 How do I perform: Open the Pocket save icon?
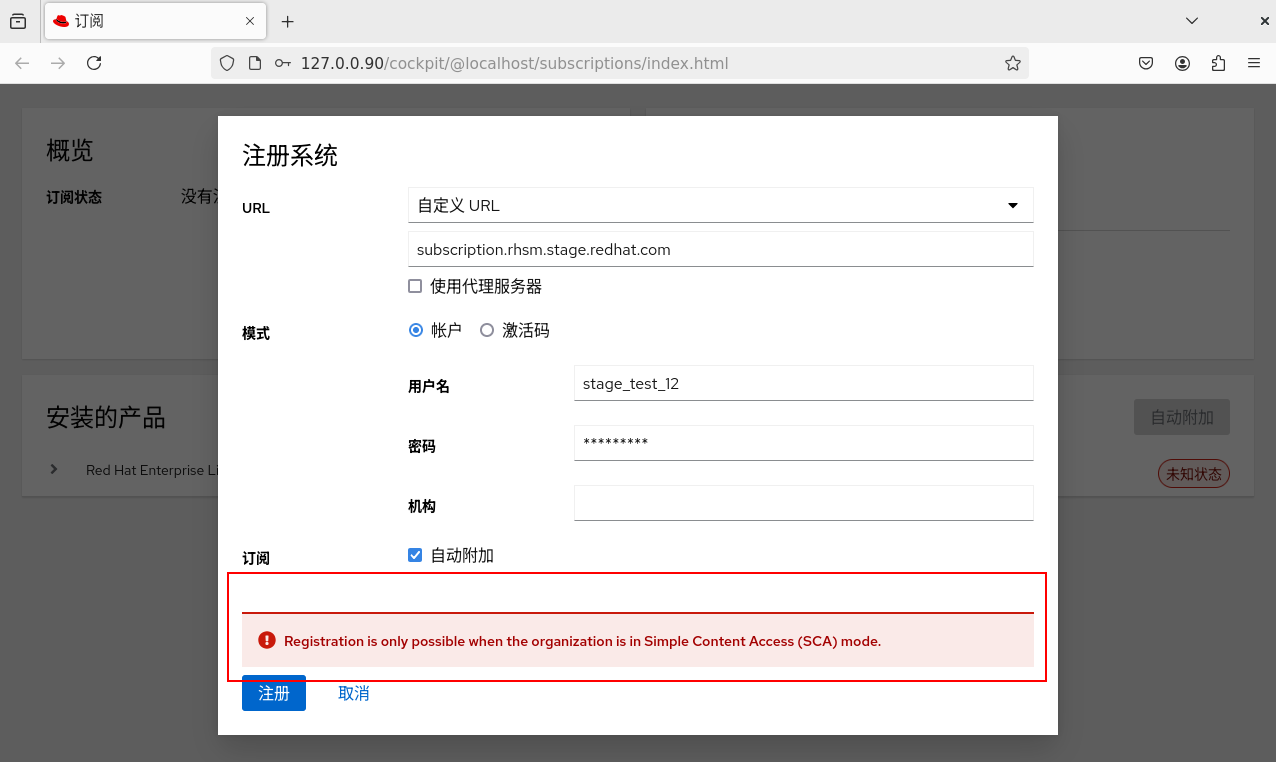click(1147, 63)
